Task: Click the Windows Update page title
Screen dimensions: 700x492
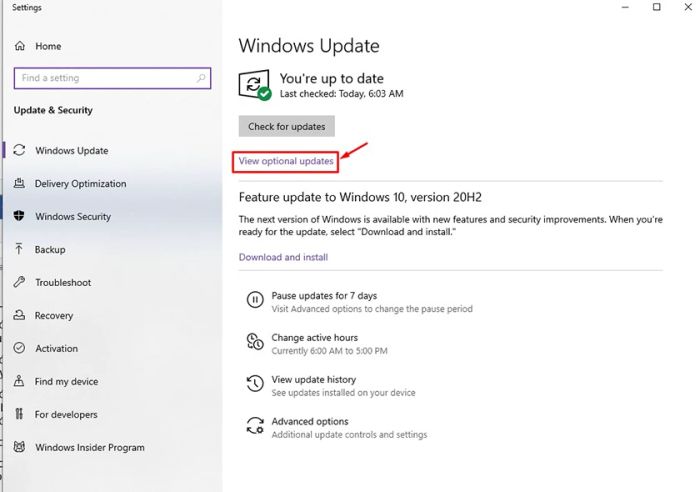Action: pos(309,46)
